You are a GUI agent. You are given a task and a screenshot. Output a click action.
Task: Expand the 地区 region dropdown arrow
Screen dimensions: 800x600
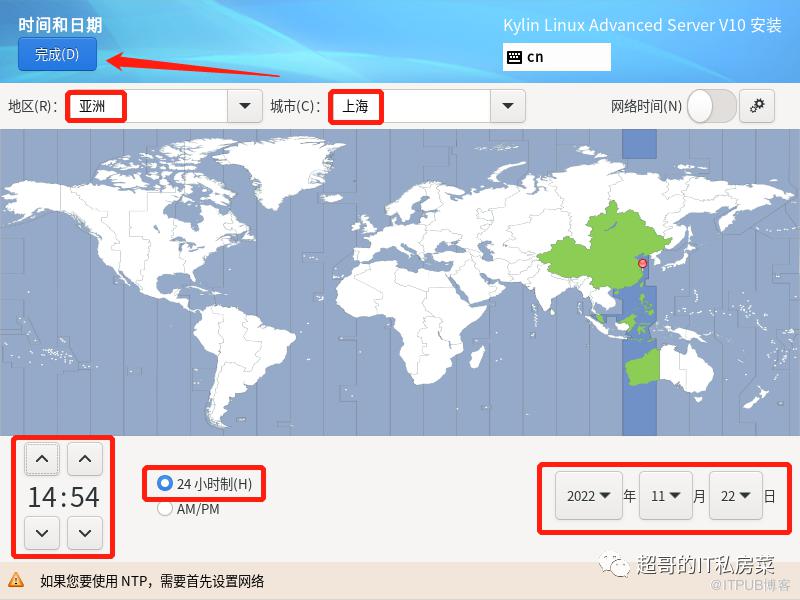(244, 106)
